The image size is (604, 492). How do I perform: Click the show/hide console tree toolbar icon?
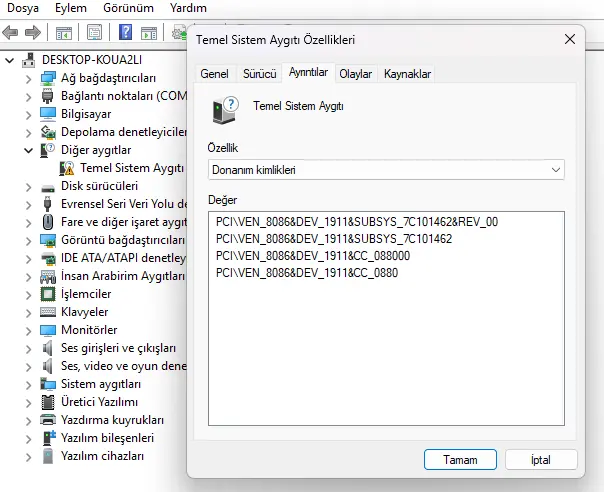click(64, 33)
